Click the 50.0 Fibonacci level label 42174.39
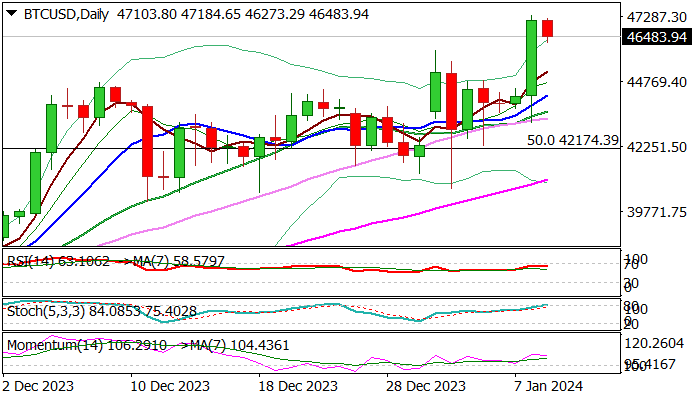The height and width of the screenshot is (400, 700). pyautogui.click(x=573, y=141)
